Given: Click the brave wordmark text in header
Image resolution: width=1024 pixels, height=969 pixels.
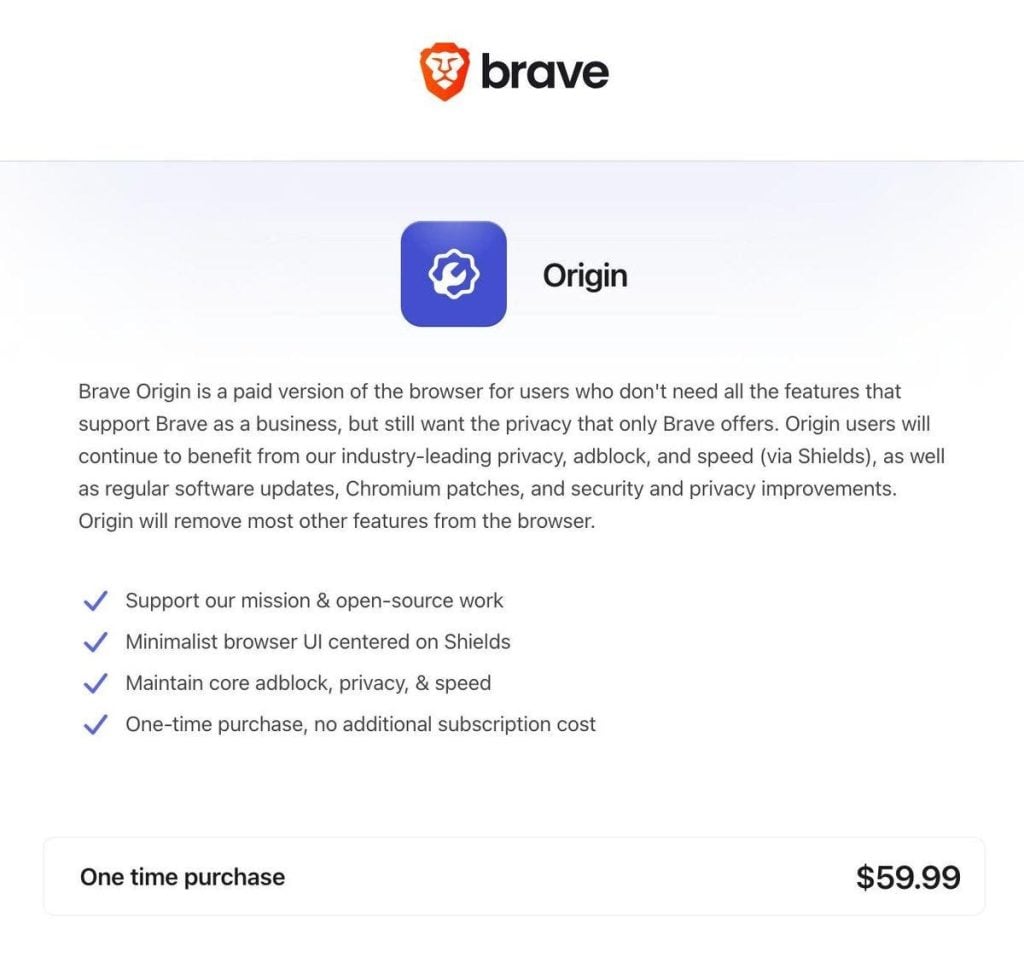Looking at the screenshot, I should (x=544, y=72).
